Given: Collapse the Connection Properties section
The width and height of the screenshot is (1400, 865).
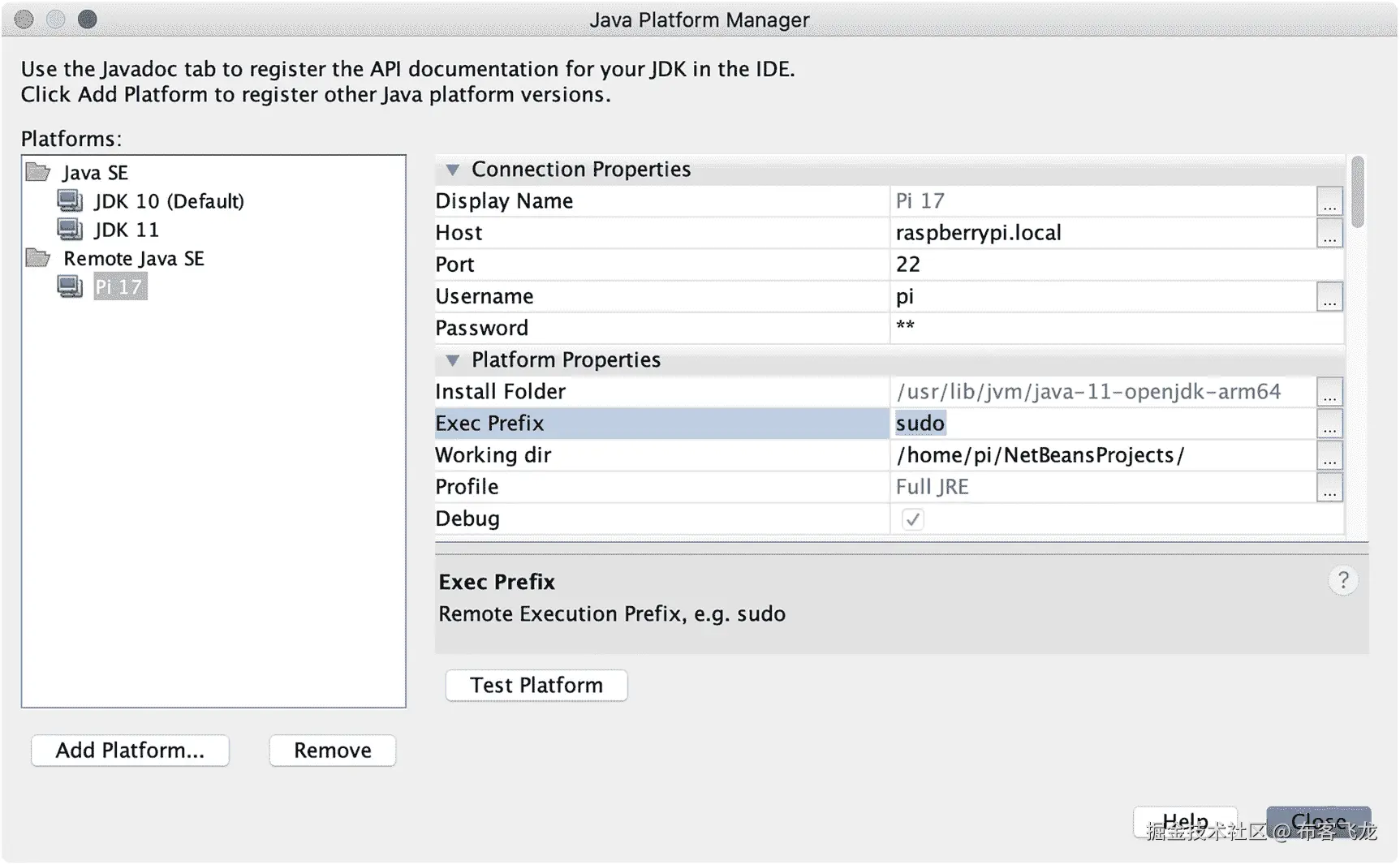Looking at the screenshot, I should 453,170.
